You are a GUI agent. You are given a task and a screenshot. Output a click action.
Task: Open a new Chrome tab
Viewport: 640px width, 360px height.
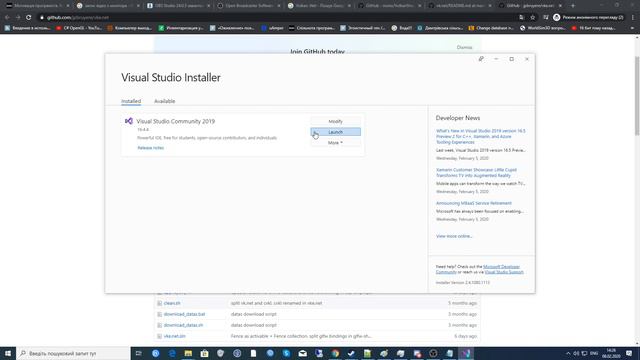click(573, 6)
